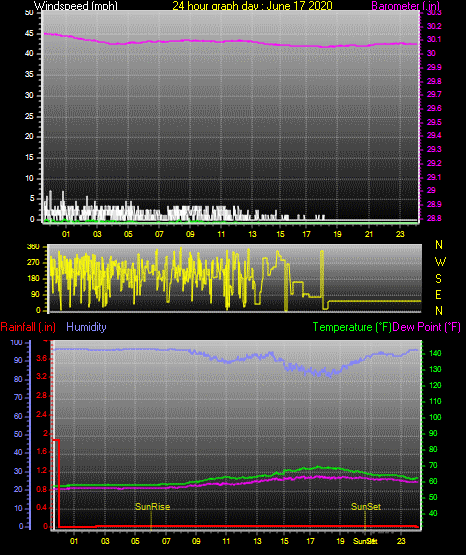
Task: Click the S wind direction label
Action: click(x=438, y=279)
